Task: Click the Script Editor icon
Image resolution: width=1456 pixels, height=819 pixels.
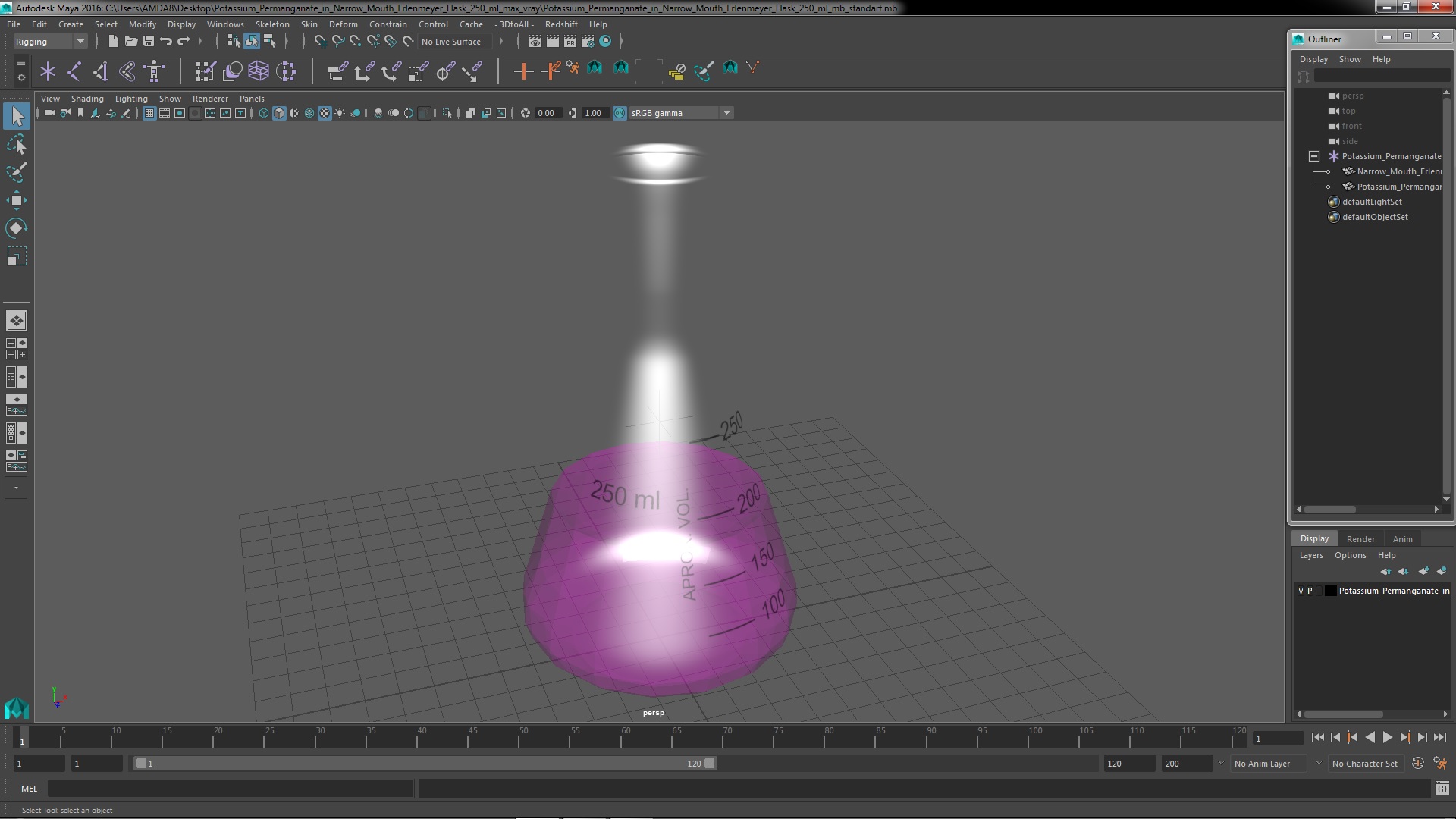Action: 1442,789
